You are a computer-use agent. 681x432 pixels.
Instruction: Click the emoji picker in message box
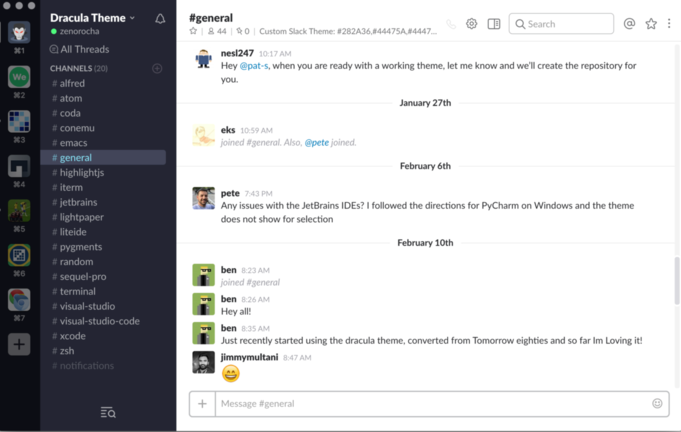tap(657, 403)
